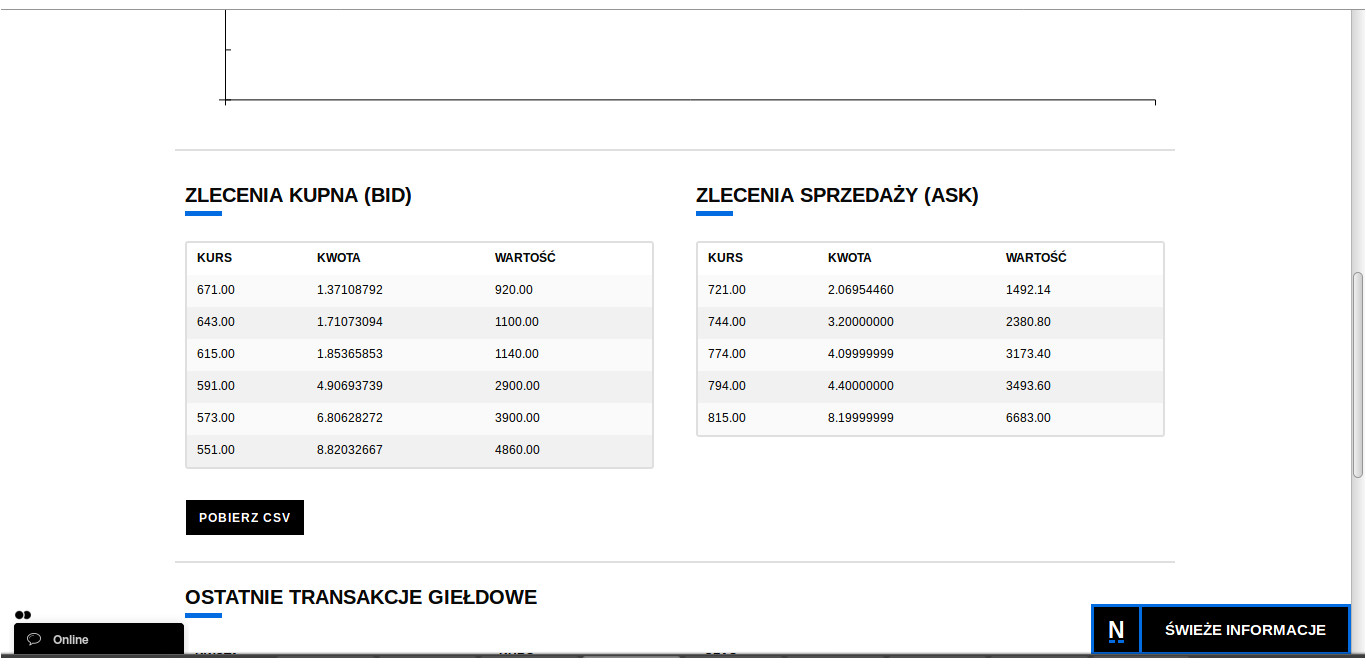Select the ask value 1492.14

(1028, 290)
